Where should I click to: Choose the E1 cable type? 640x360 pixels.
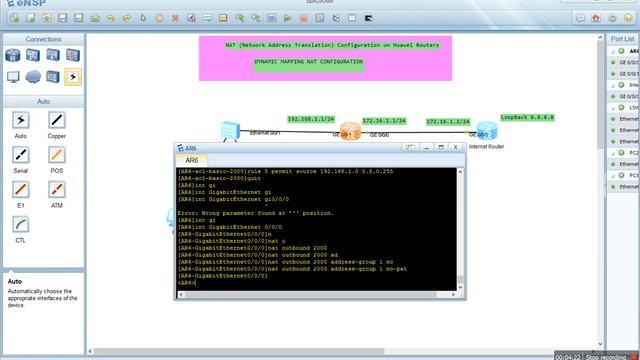20,190
